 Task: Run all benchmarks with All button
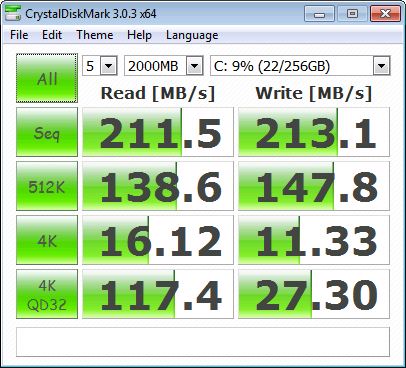[47, 78]
